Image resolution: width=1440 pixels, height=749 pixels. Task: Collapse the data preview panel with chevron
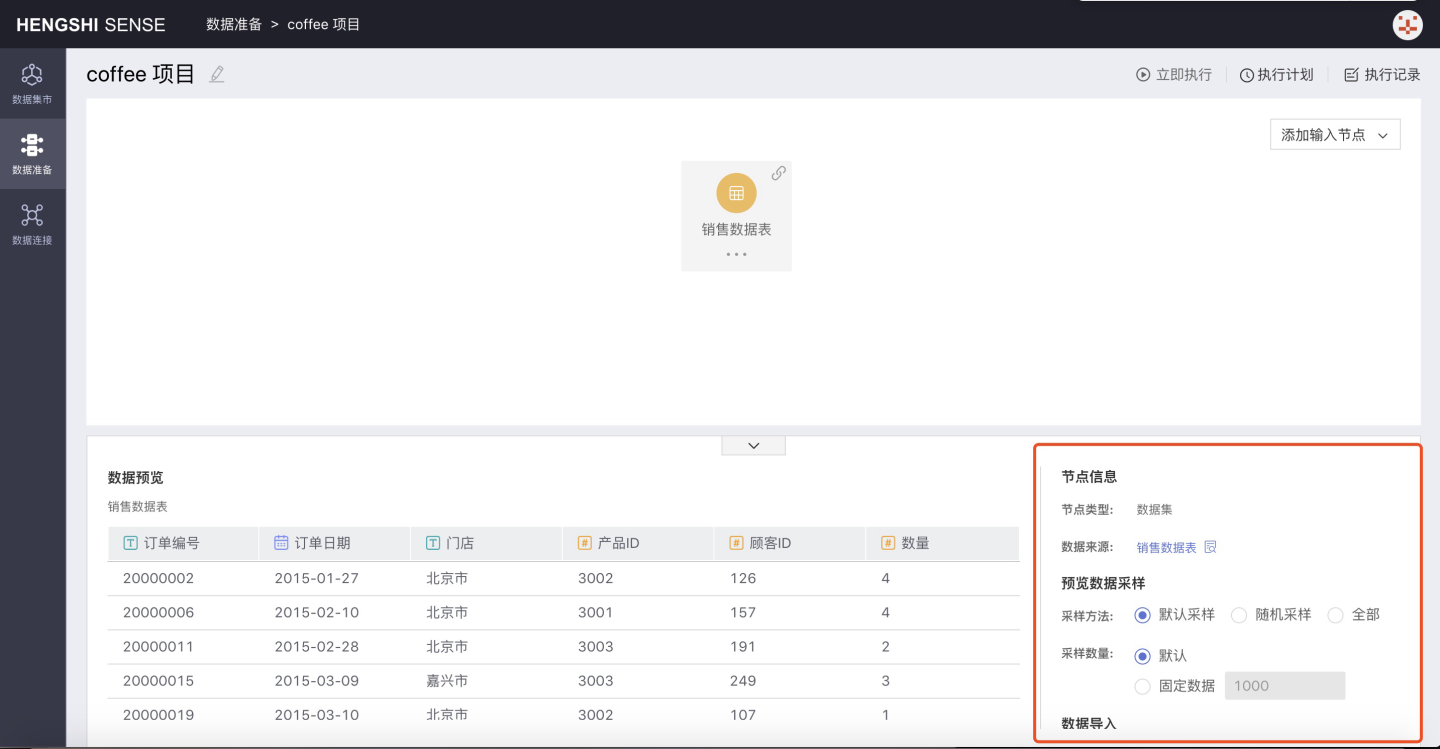click(x=753, y=446)
